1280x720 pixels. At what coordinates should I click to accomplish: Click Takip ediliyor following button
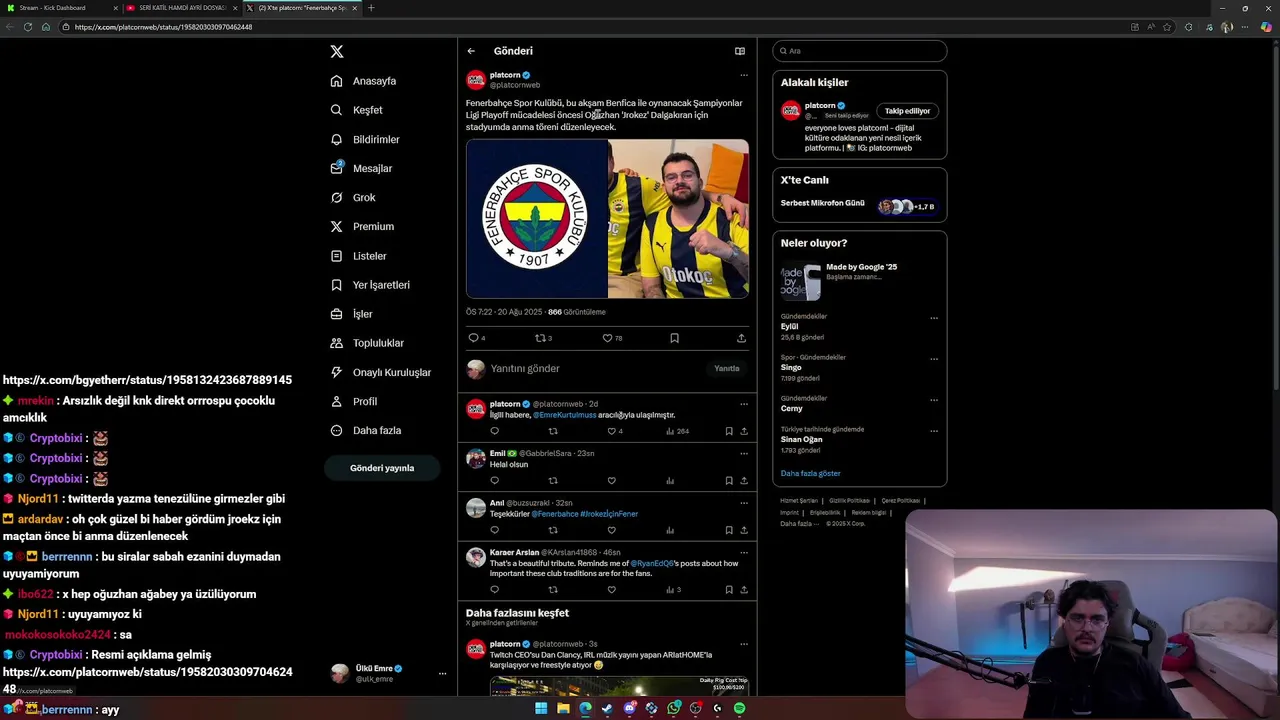(x=908, y=111)
